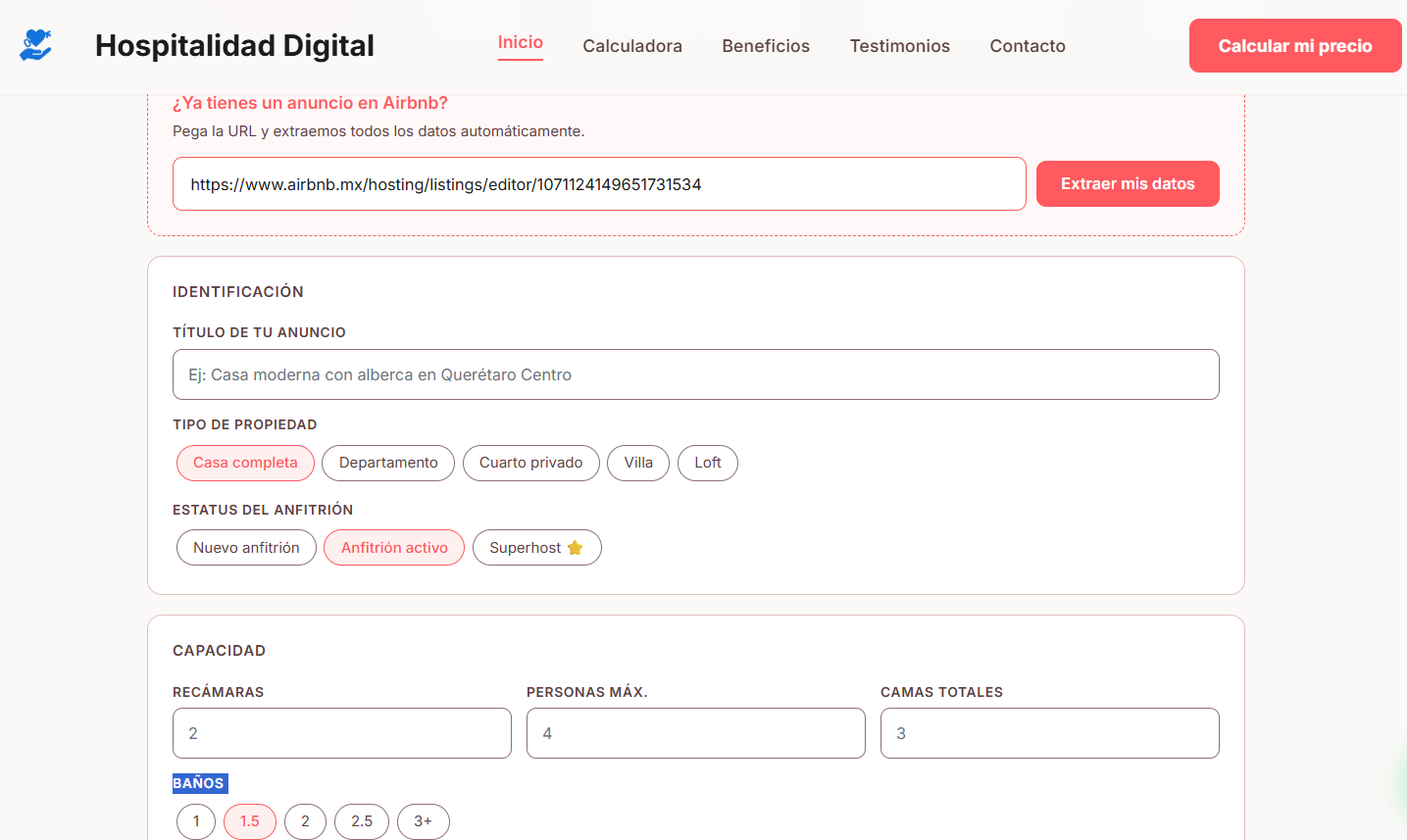The height and width of the screenshot is (840, 1407).
Task: Click the IDENTIFICACIÓN section heading
Action: click(x=238, y=292)
